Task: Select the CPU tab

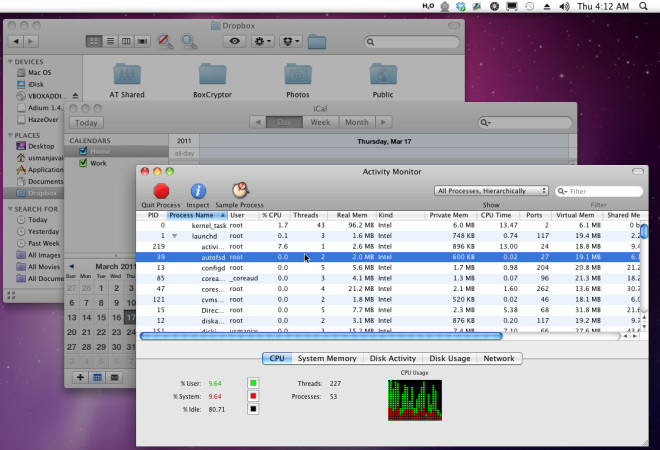Action: point(277,358)
